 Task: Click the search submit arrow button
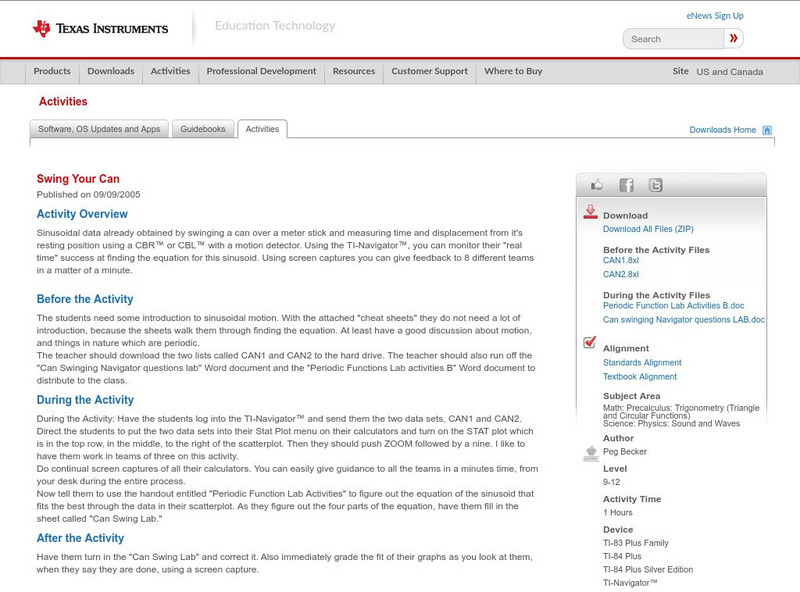tap(733, 39)
